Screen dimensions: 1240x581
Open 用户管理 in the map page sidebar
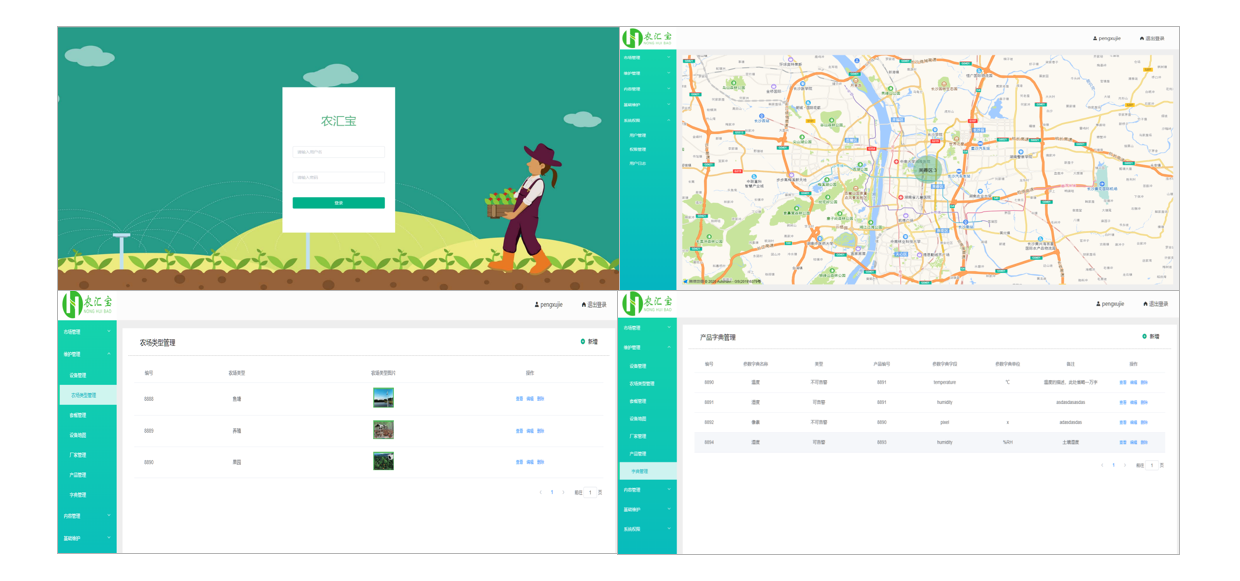(638, 135)
